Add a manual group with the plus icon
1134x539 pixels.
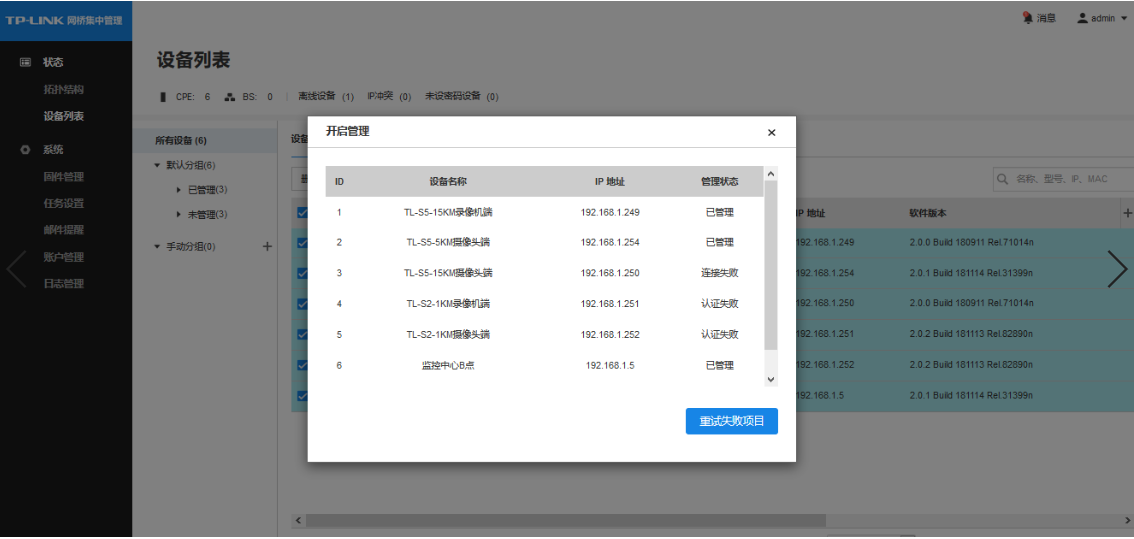tap(267, 246)
